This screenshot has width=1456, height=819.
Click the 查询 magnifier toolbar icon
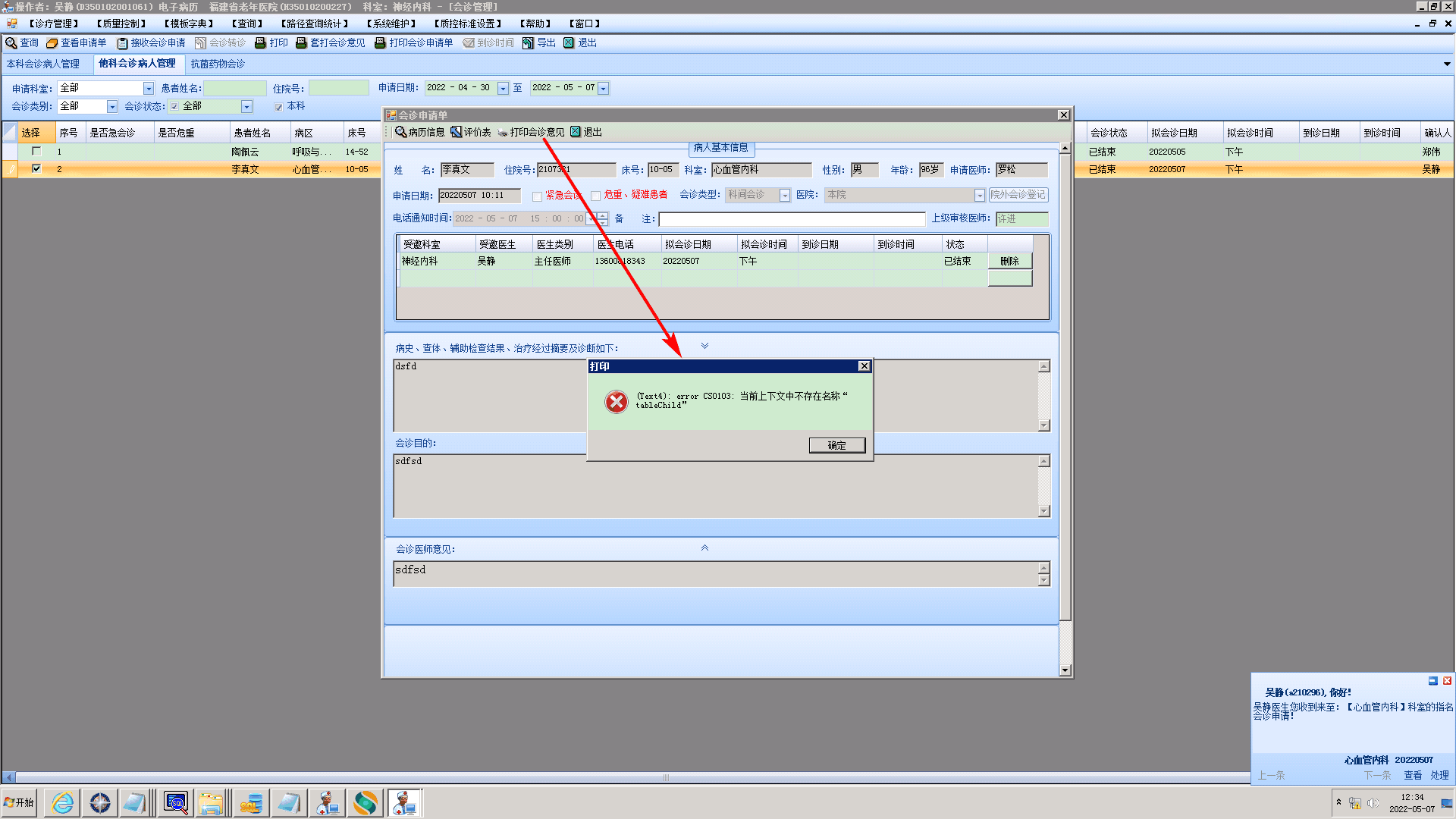pyautogui.click(x=11, y=43)
